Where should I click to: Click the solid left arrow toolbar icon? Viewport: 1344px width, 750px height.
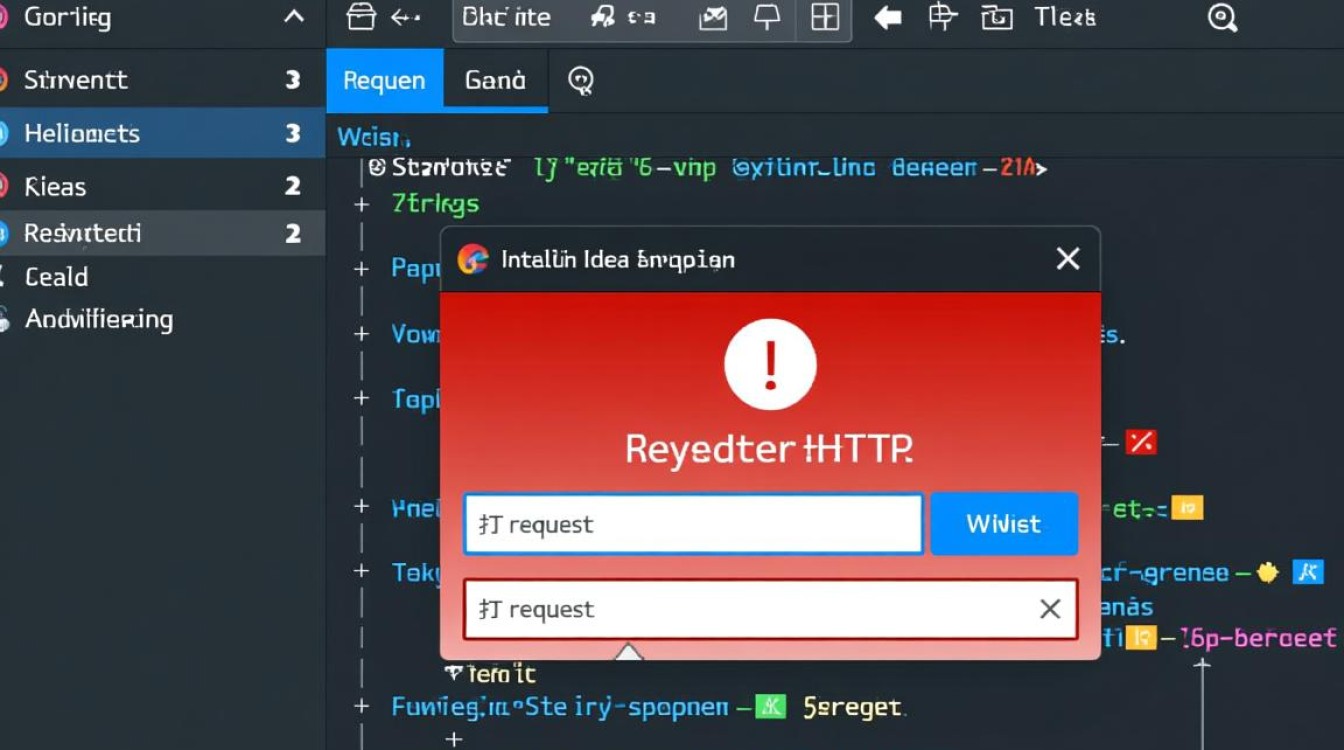coord(887,18)
